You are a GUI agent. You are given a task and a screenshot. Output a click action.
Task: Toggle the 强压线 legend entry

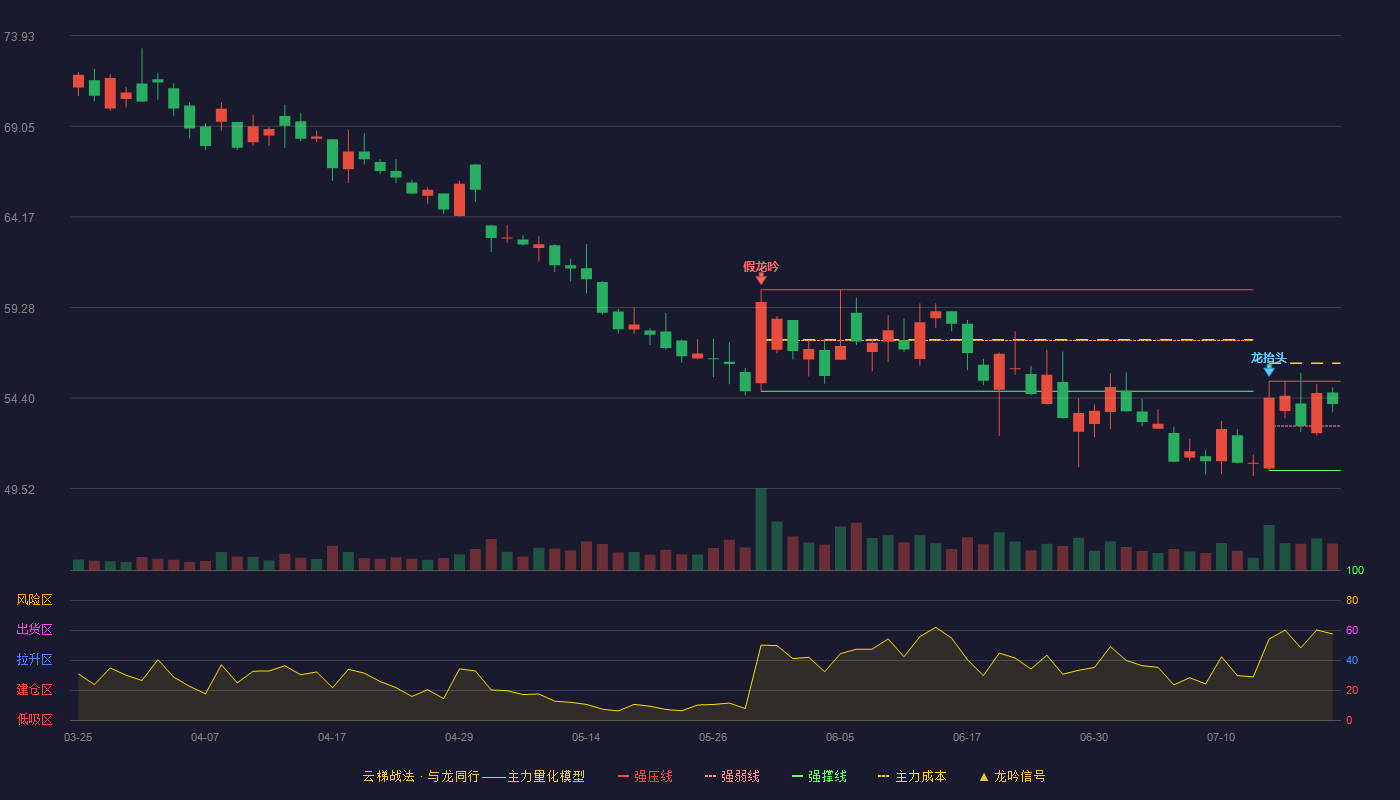[645, 776]
